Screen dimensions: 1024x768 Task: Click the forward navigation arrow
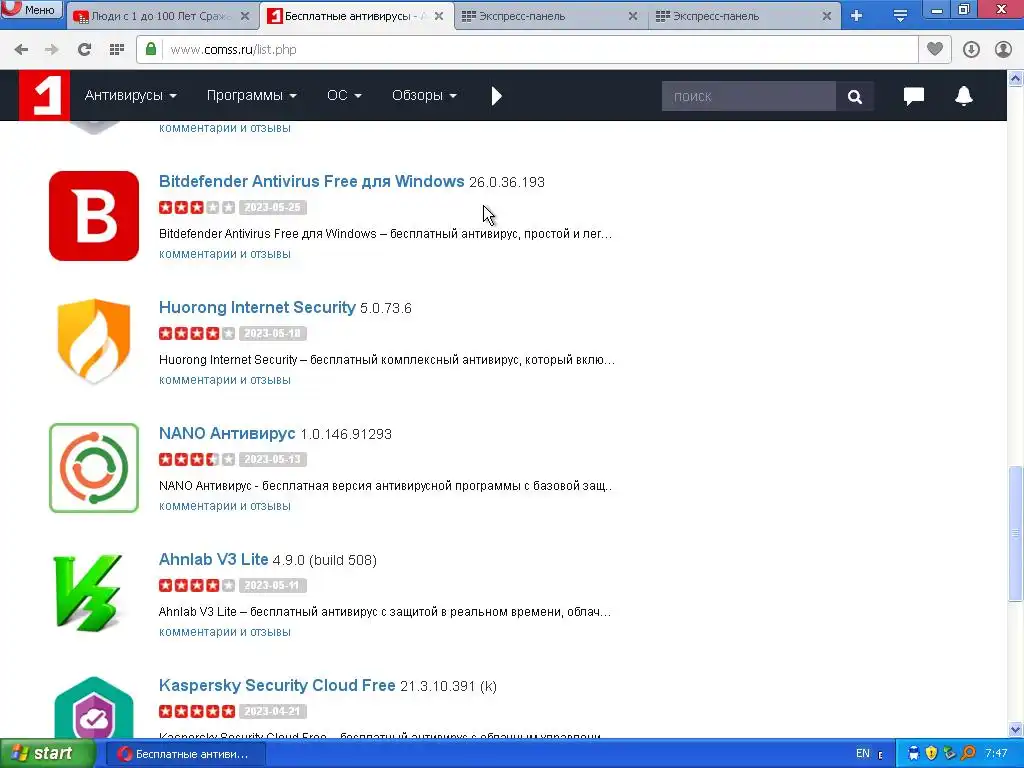point(52,50)
